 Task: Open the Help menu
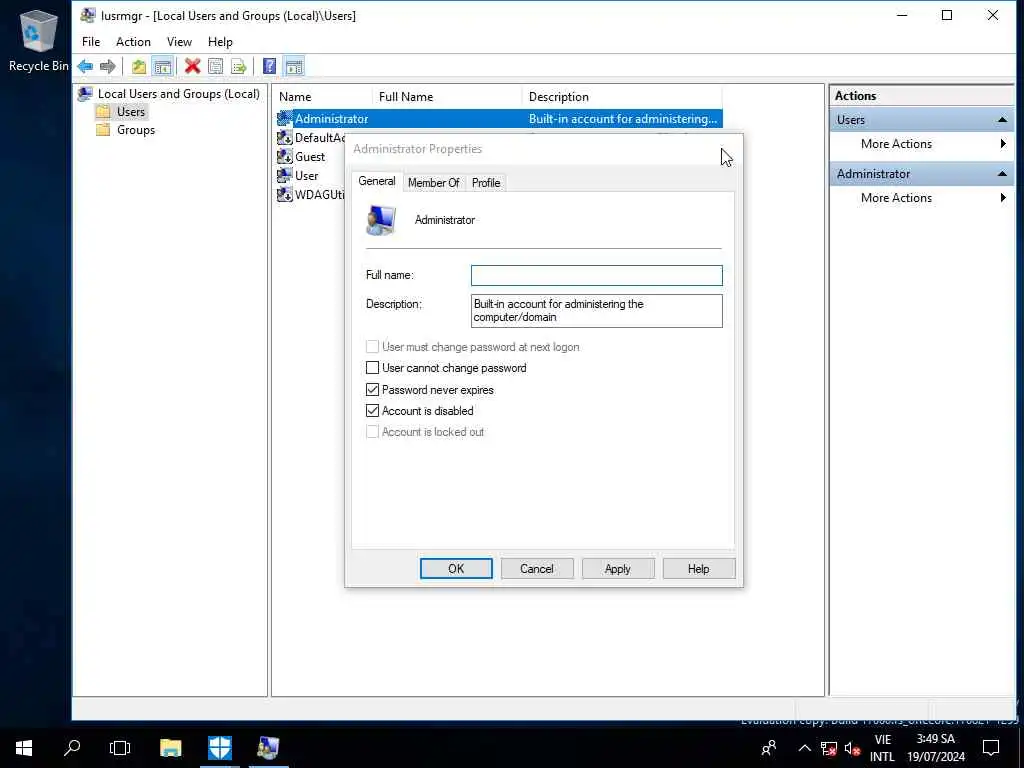[x=220, y=42]
